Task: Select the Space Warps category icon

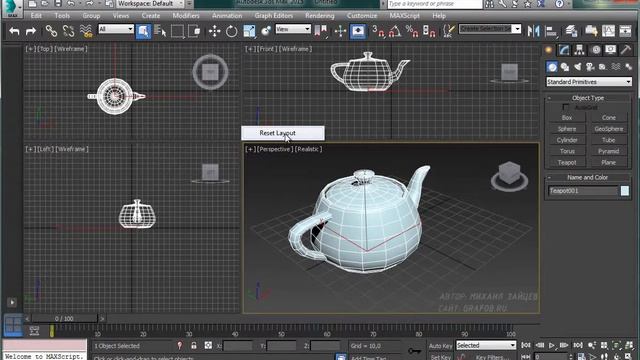Action: [x=616, y=67]
